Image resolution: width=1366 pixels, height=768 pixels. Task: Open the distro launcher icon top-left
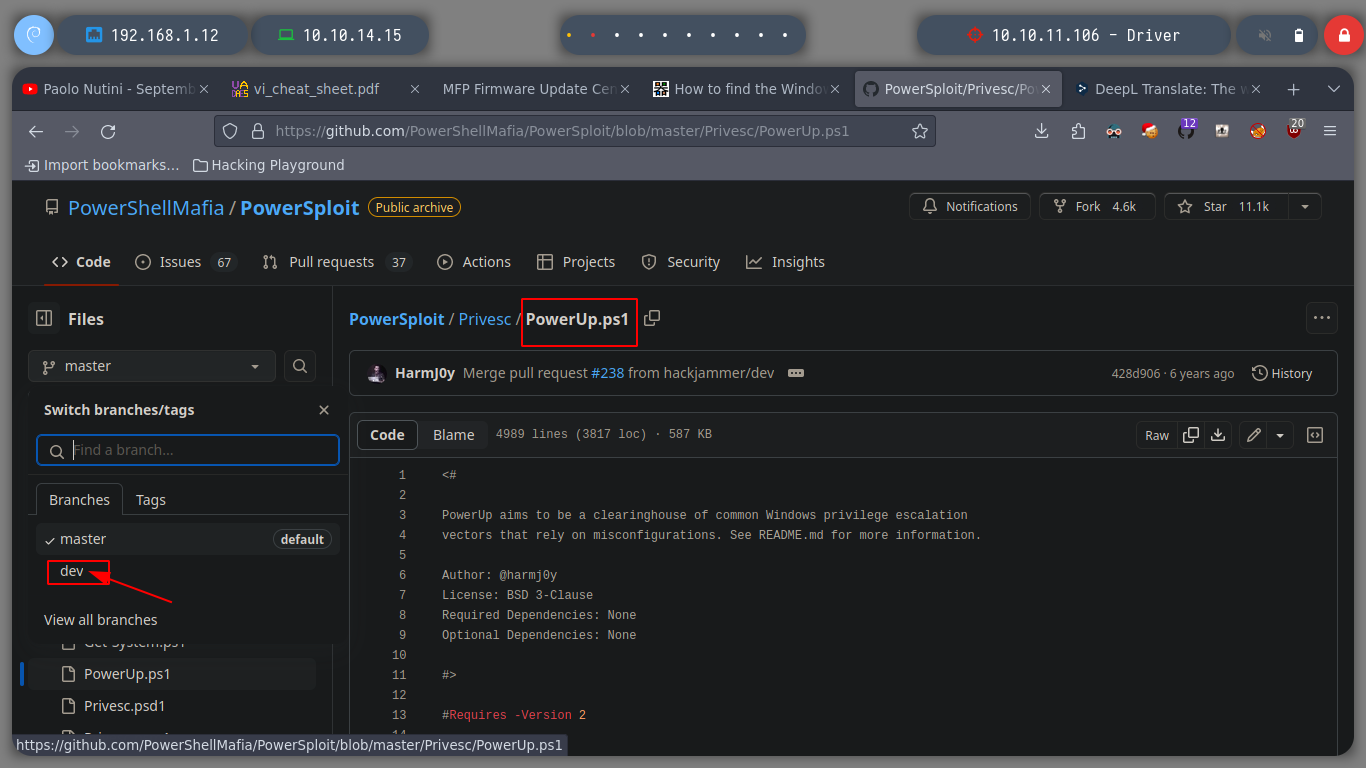[33, 35]
